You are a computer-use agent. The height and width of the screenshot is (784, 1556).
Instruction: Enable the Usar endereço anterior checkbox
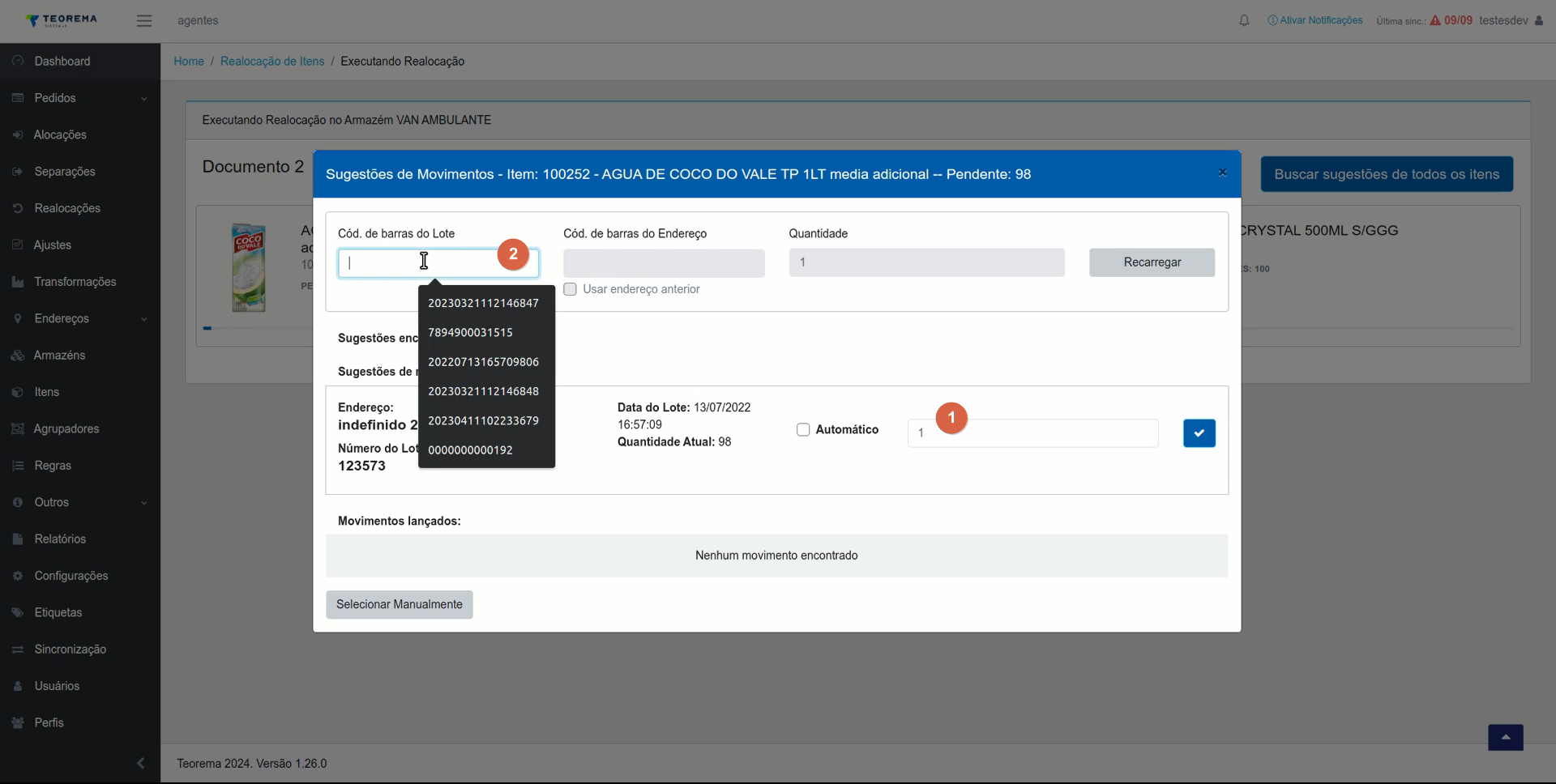click(571, 289)
